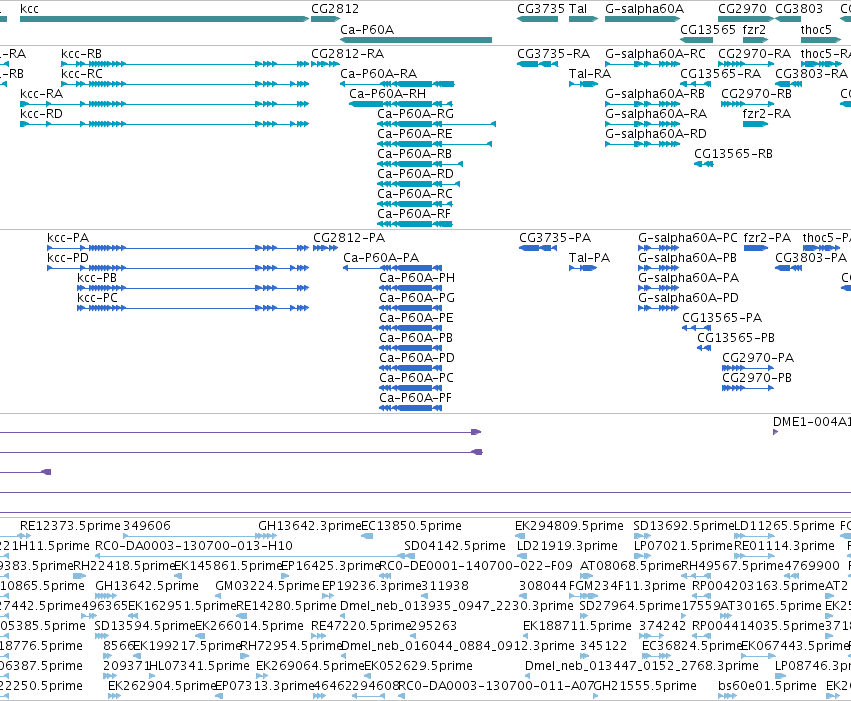Screen dimensions: 851x701
Task: Click the CG3735 gene label
Action: pyautogui.click(x=541, y=9)
